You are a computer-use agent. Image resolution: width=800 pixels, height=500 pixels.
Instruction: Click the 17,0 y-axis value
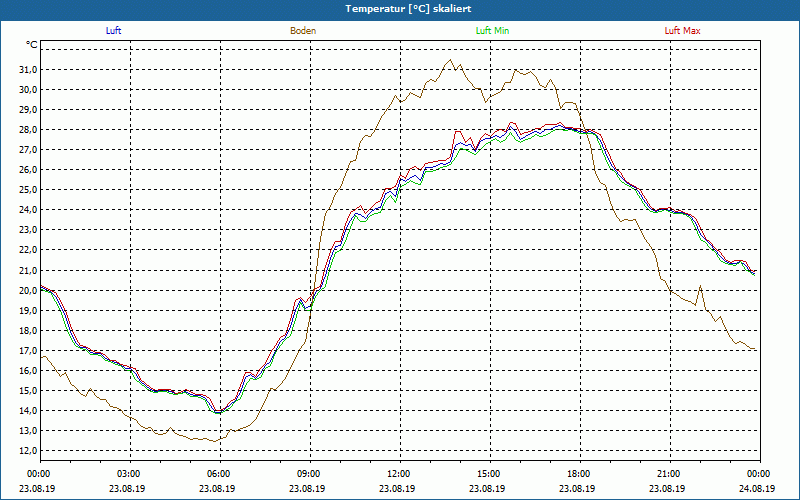pyautogui.click(x=29, y=351)
